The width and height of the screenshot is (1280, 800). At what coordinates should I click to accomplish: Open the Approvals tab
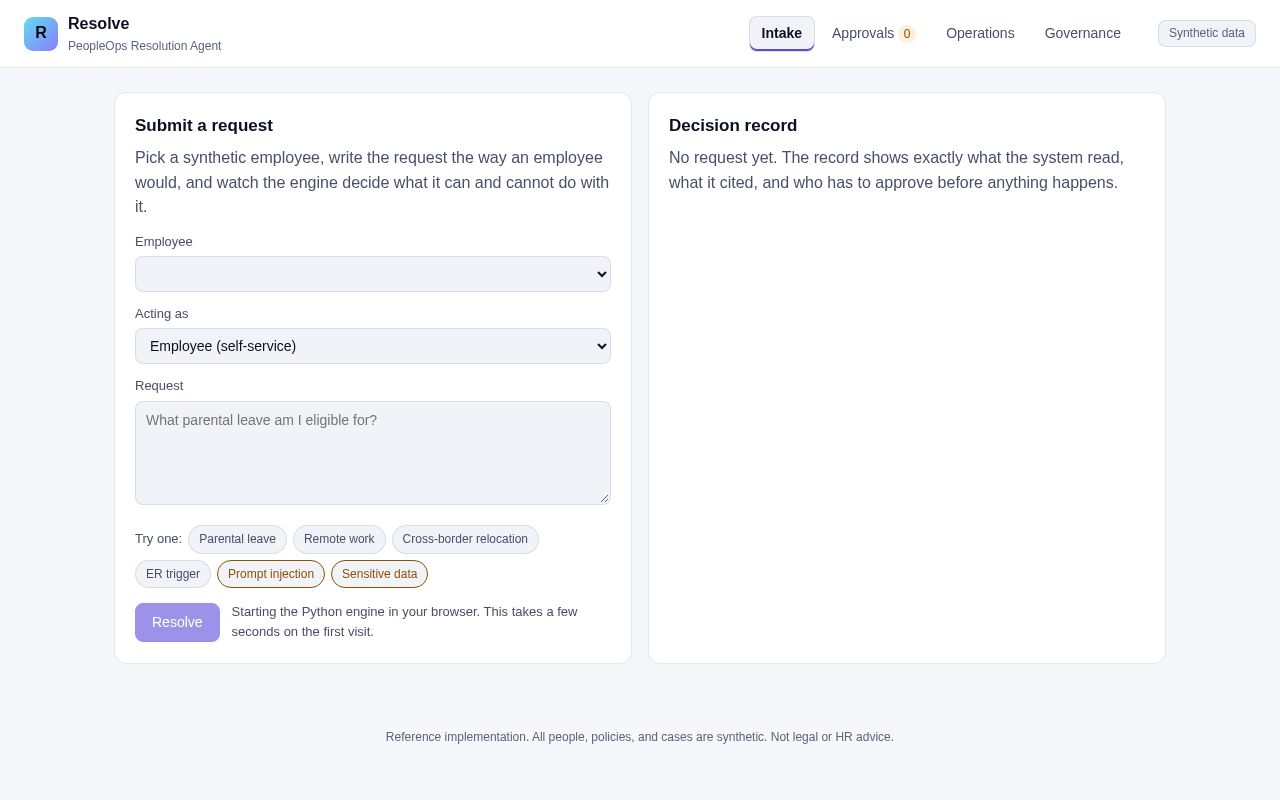[874, 33]
